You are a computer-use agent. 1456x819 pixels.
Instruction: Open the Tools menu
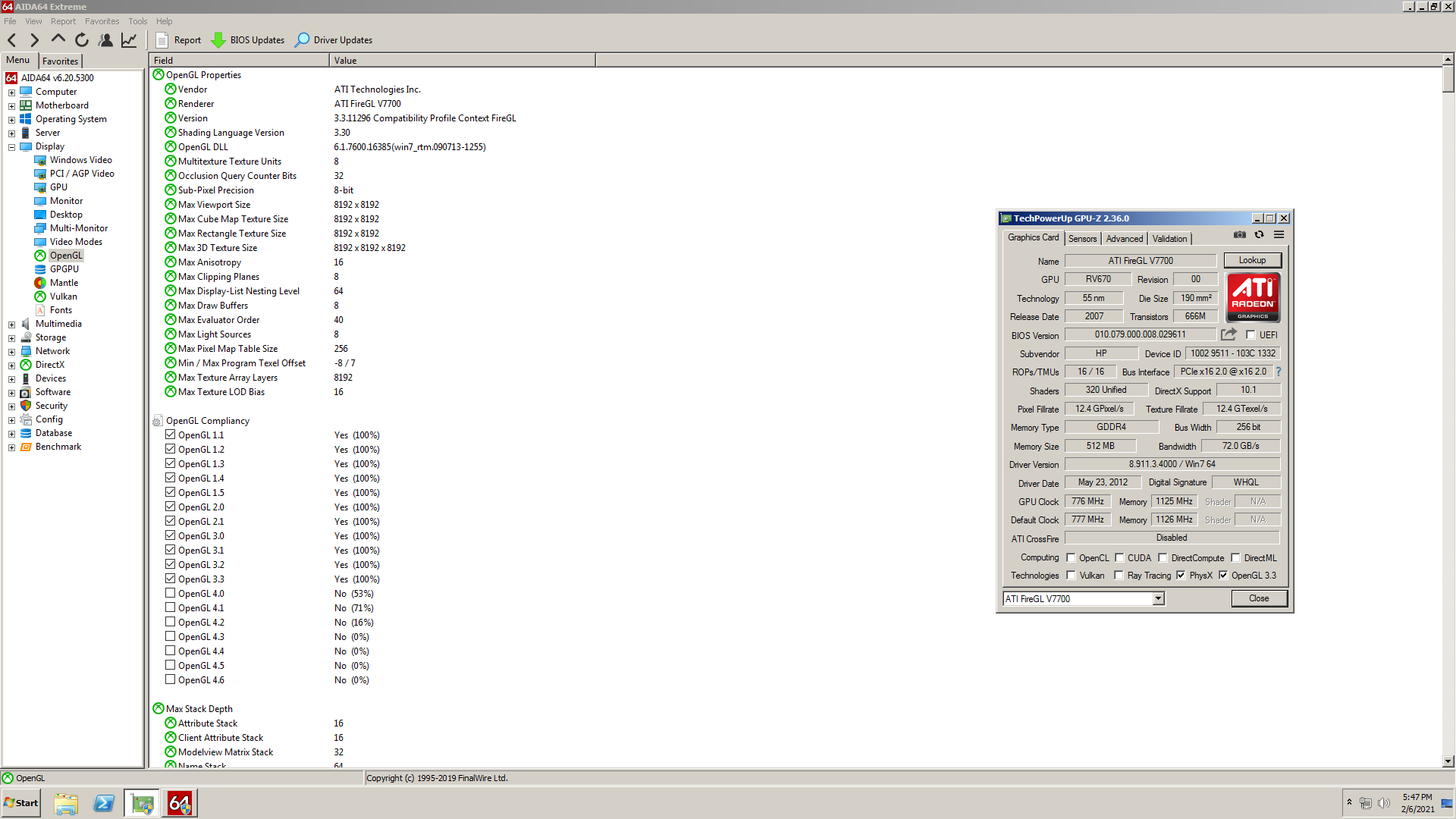pyautogui.click(x=138, y=21)
